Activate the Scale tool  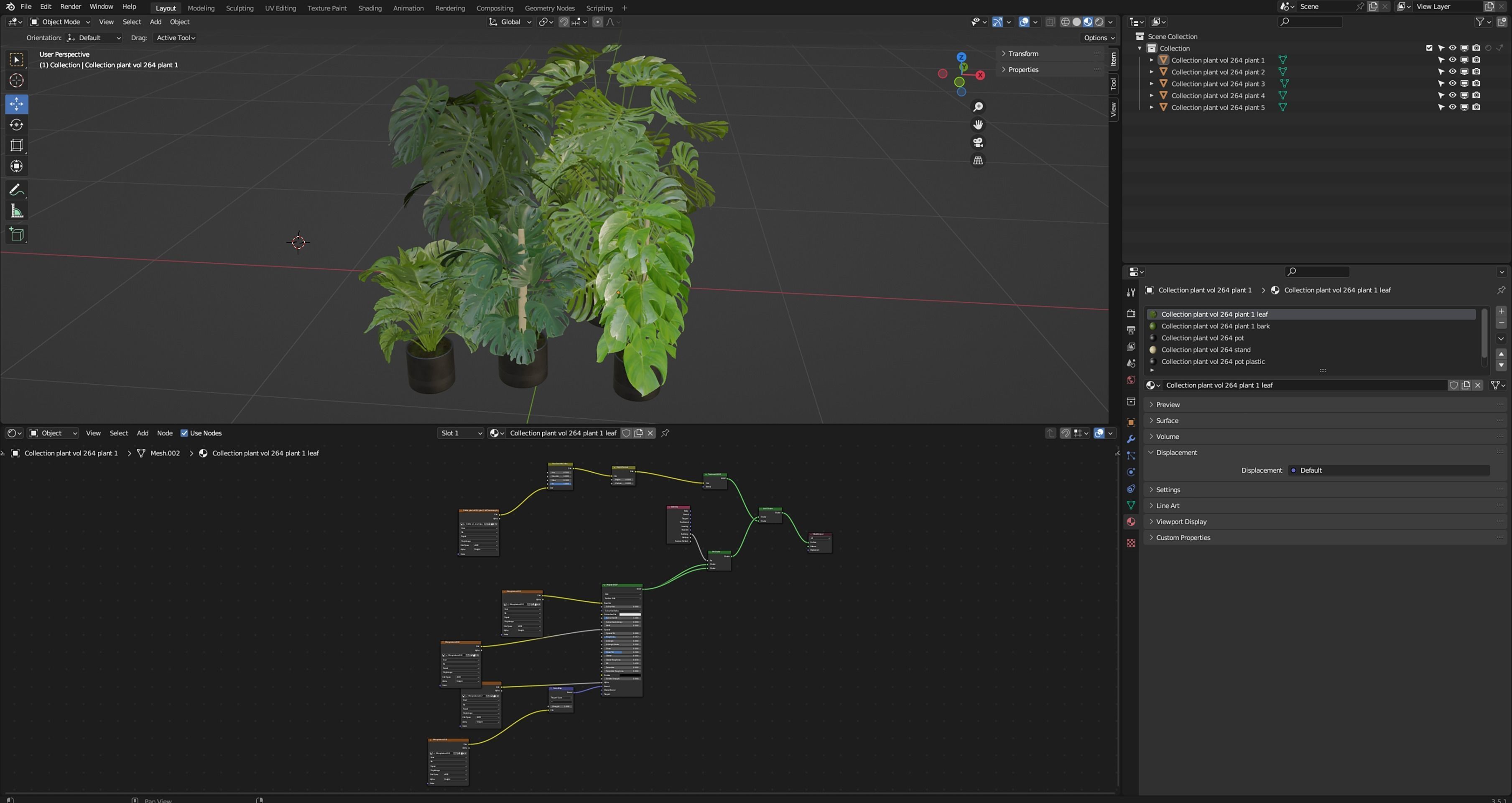tap(16, 145)
